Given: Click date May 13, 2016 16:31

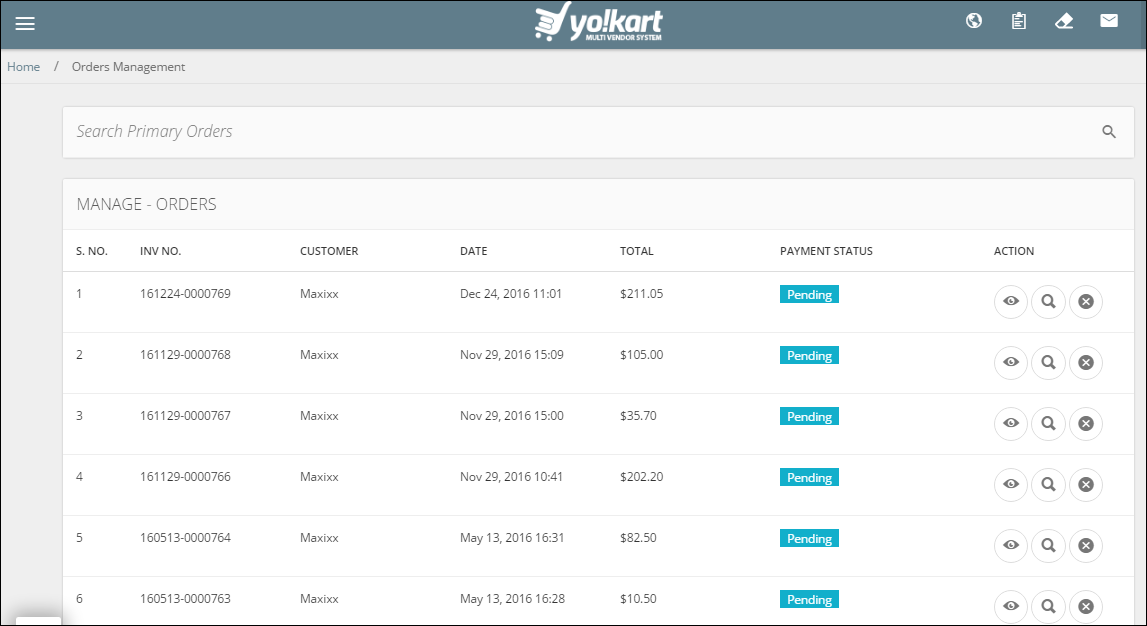Looking at the screenshot, I should [512, 538].
